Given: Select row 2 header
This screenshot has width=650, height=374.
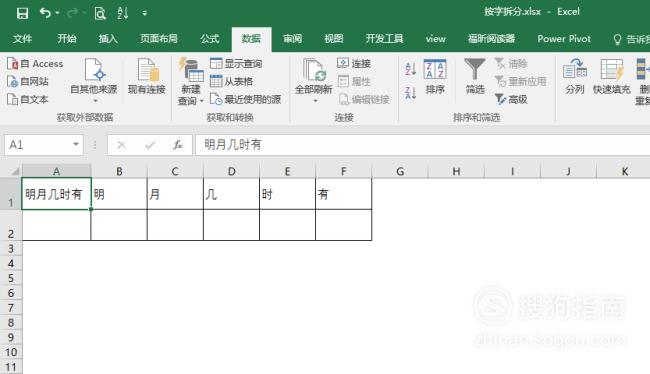Looking at the screenshot, I should click(11, 225).
